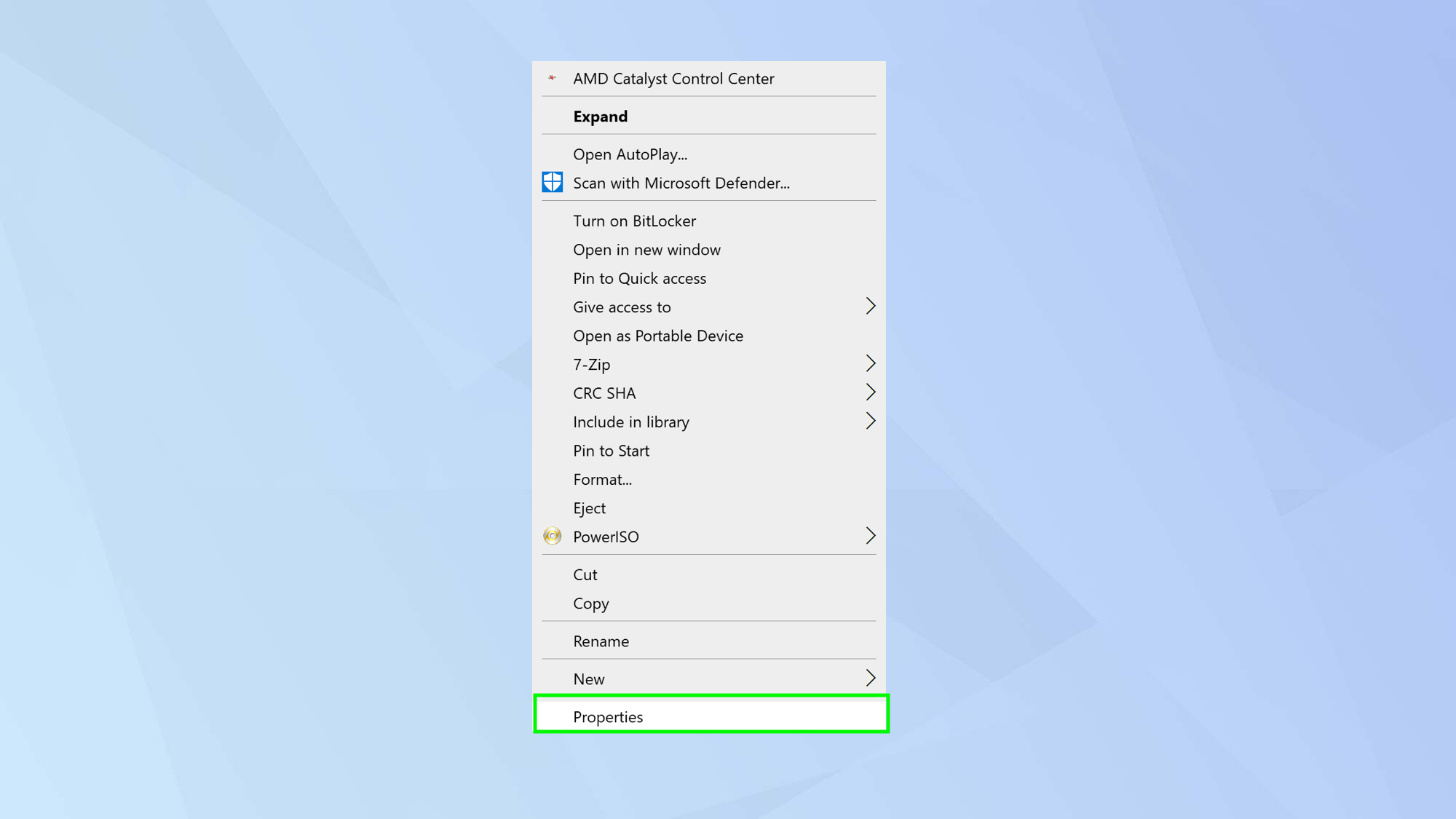Expand the Include in library submenu

[x=871, y=421]
